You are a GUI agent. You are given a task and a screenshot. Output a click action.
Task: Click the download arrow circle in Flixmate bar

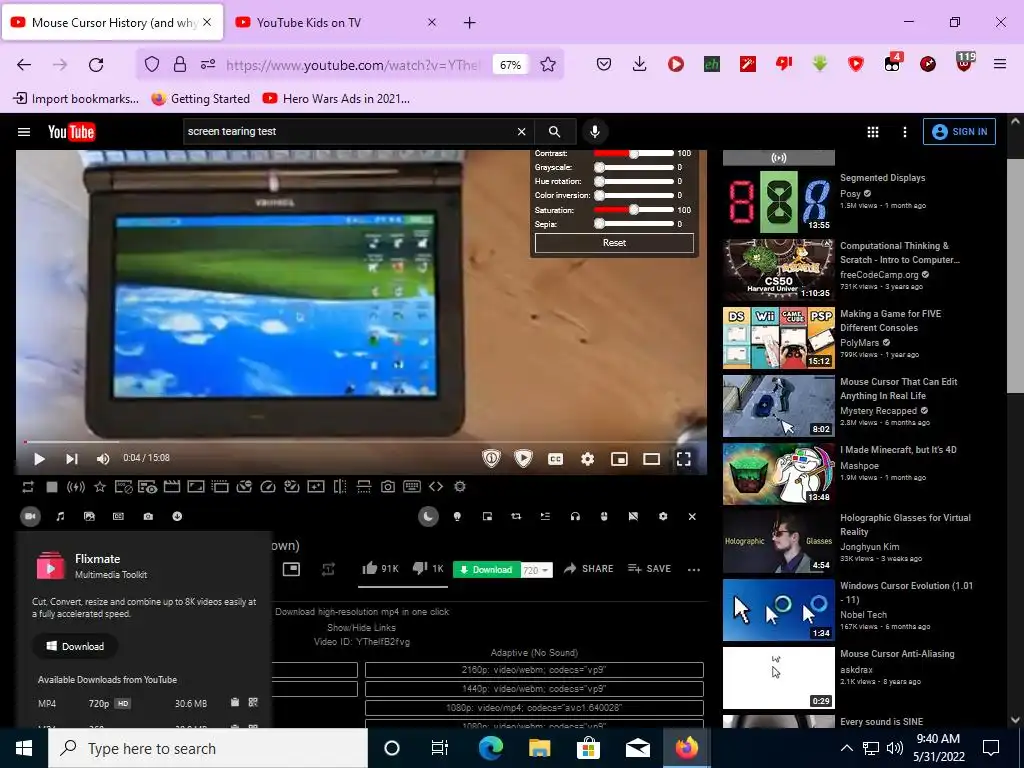coord(177,517)
